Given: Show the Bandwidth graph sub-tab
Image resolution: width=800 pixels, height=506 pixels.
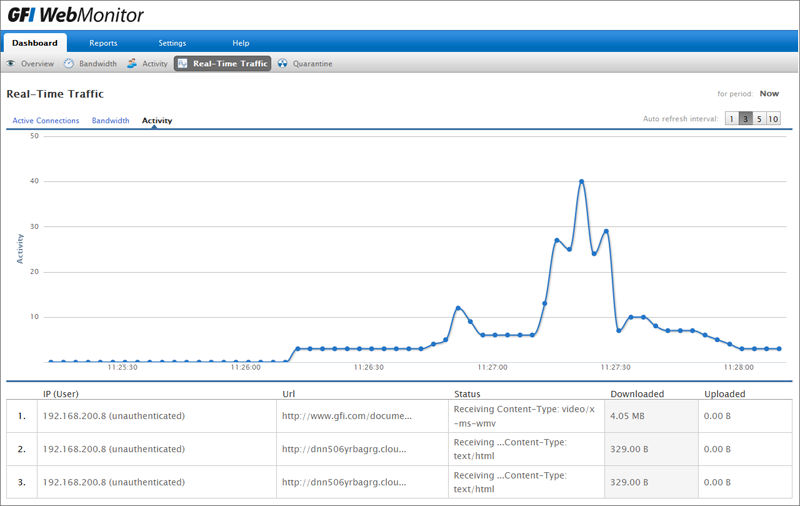Looking at the screenshot, I should point(111,120).
